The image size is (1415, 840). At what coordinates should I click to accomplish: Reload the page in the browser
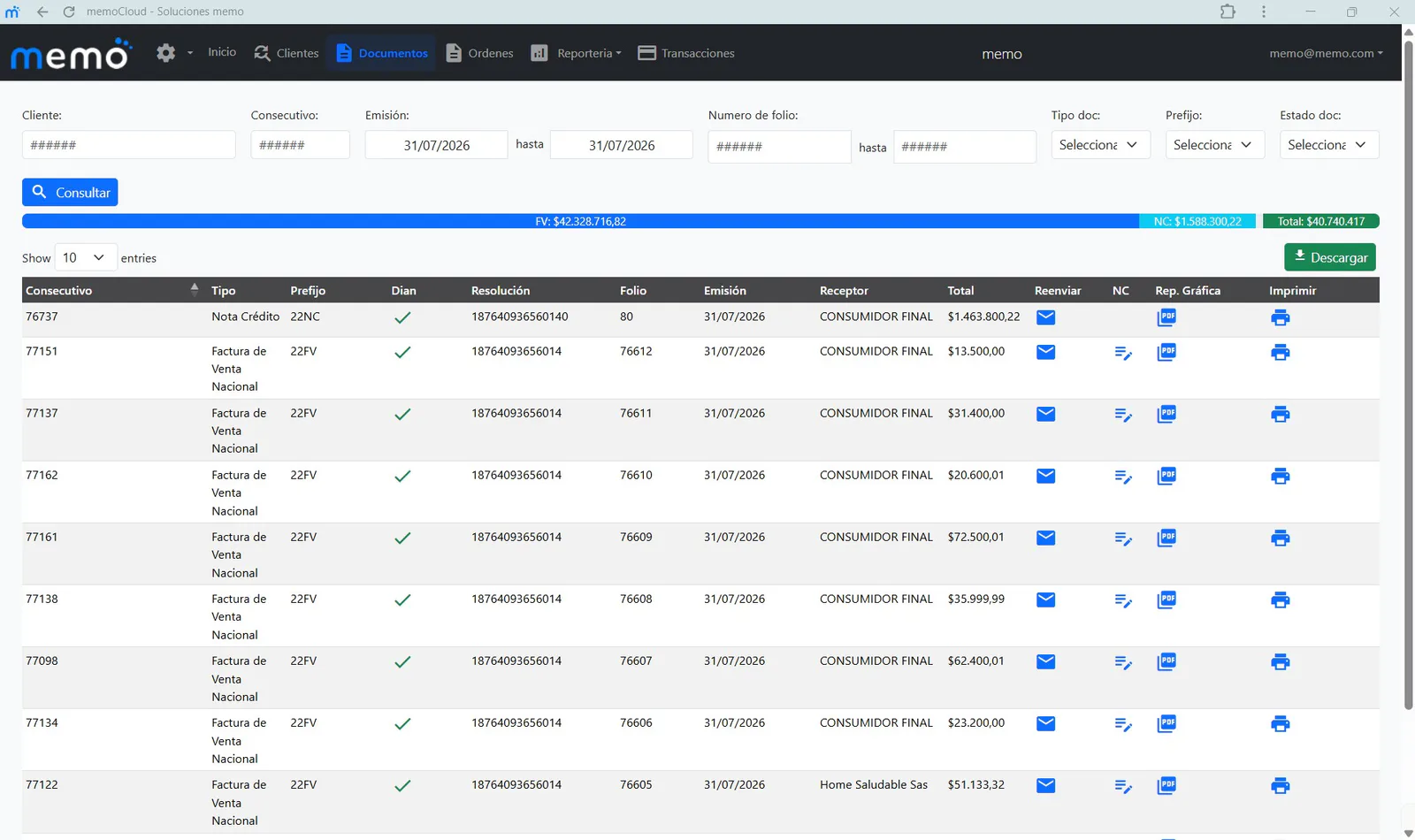[69, 11]
